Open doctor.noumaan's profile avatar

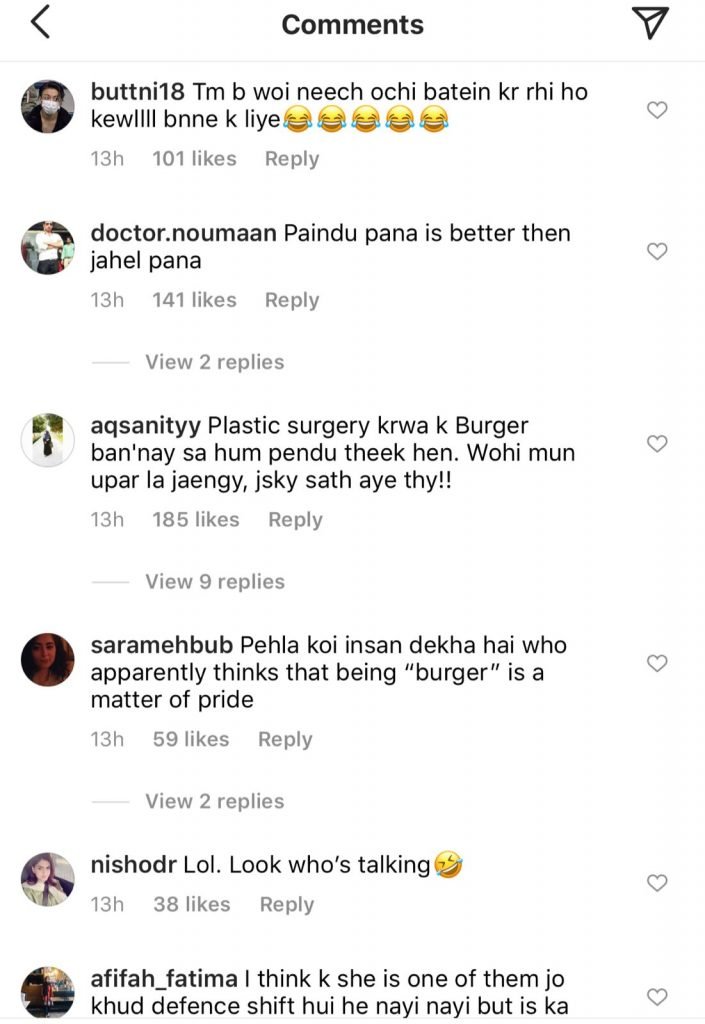click(48, 247)
